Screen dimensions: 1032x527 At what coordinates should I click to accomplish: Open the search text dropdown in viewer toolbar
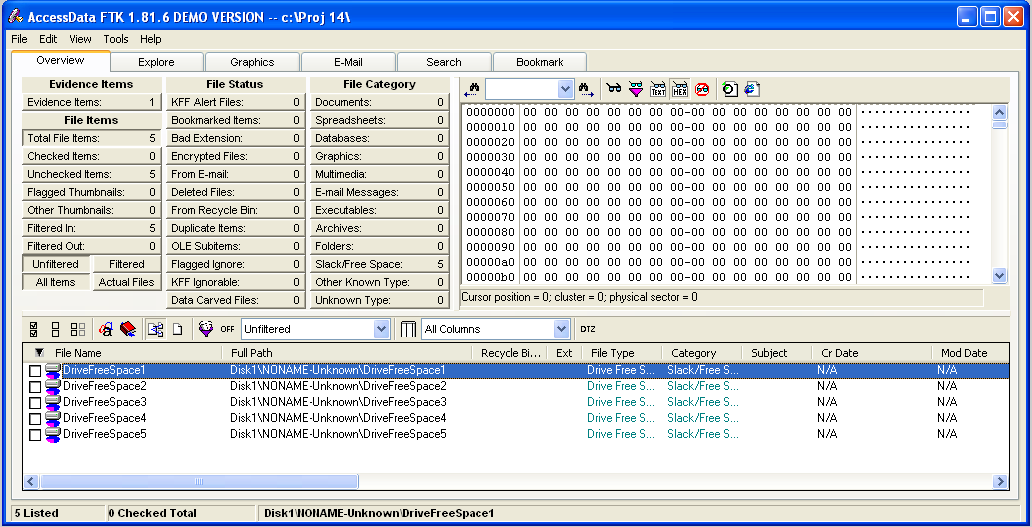(566, 89)
